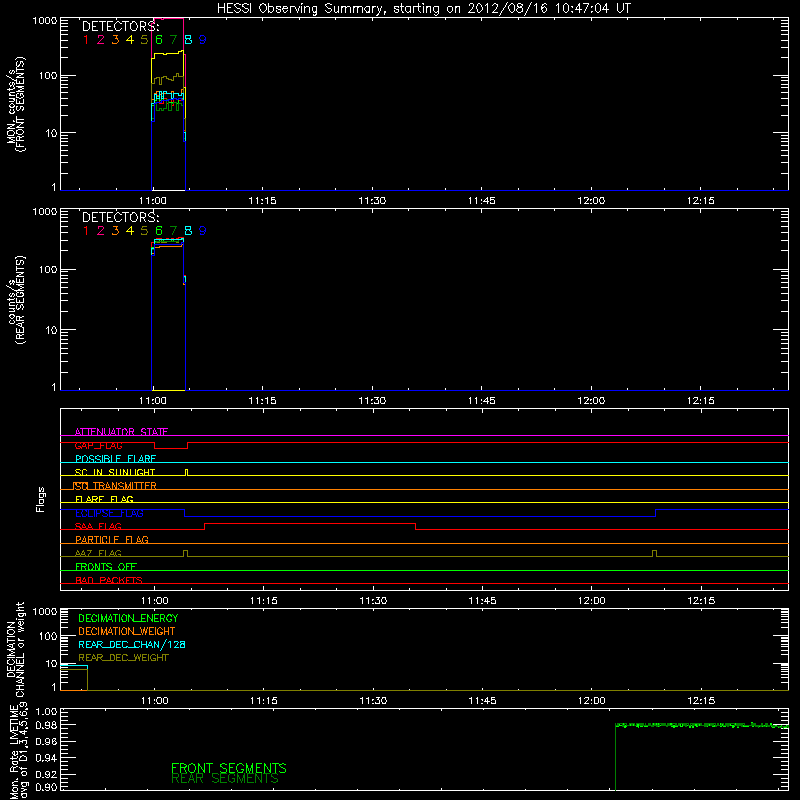Click '11:45' tick under the Flags plot
800x800 pixels.
(x=483, y=601)
